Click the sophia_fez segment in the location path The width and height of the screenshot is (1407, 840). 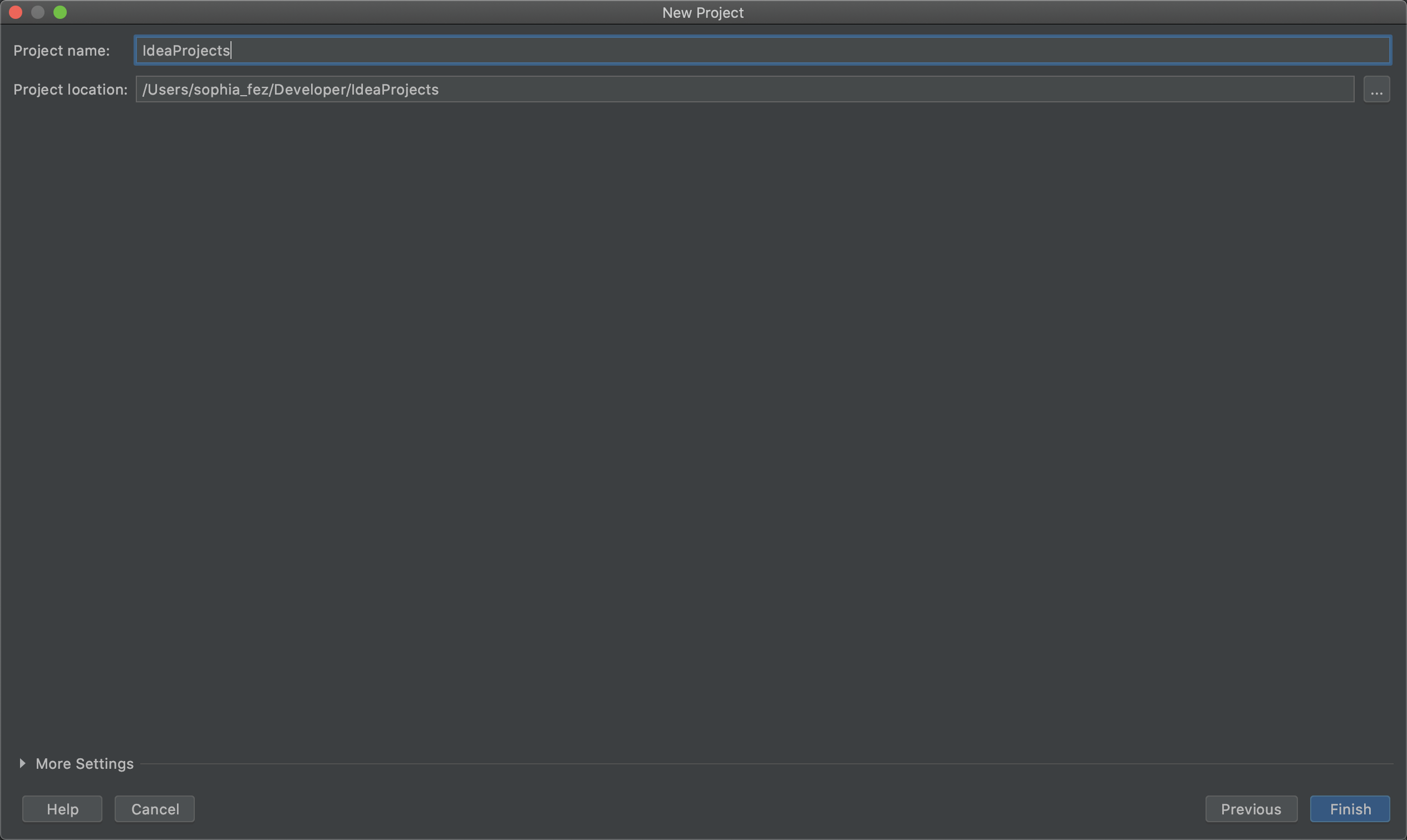click(230, 90)
